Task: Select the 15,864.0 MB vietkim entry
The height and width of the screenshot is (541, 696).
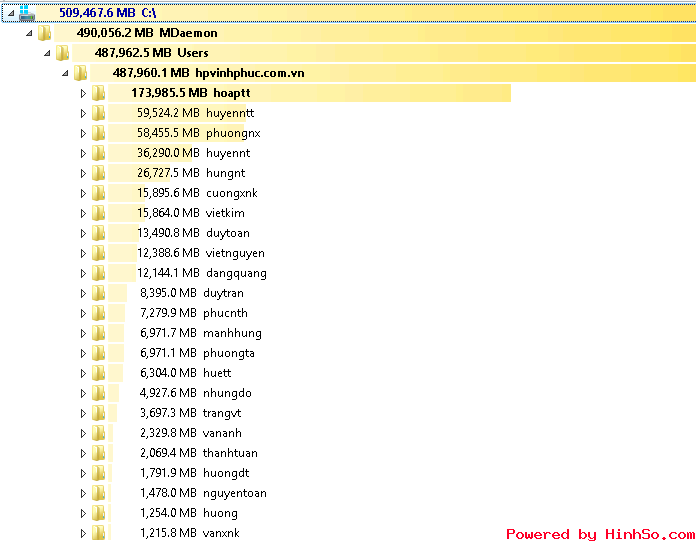Action: click(x=190, y=213)
